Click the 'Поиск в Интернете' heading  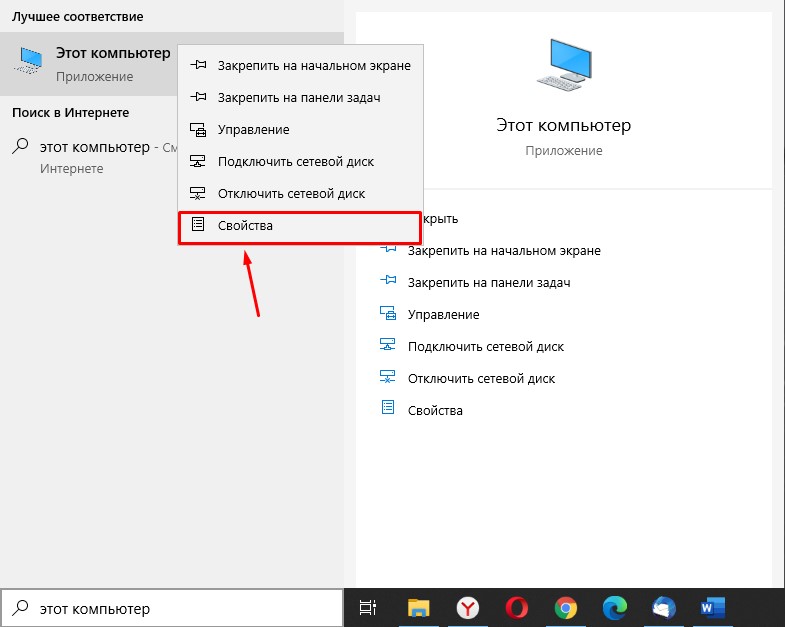tap(71, 113)
